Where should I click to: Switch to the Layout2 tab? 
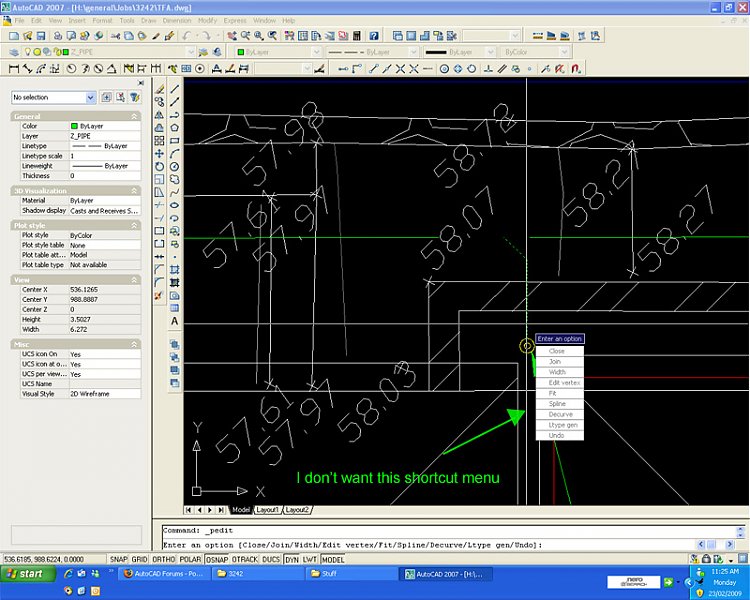tap(297, 510)
